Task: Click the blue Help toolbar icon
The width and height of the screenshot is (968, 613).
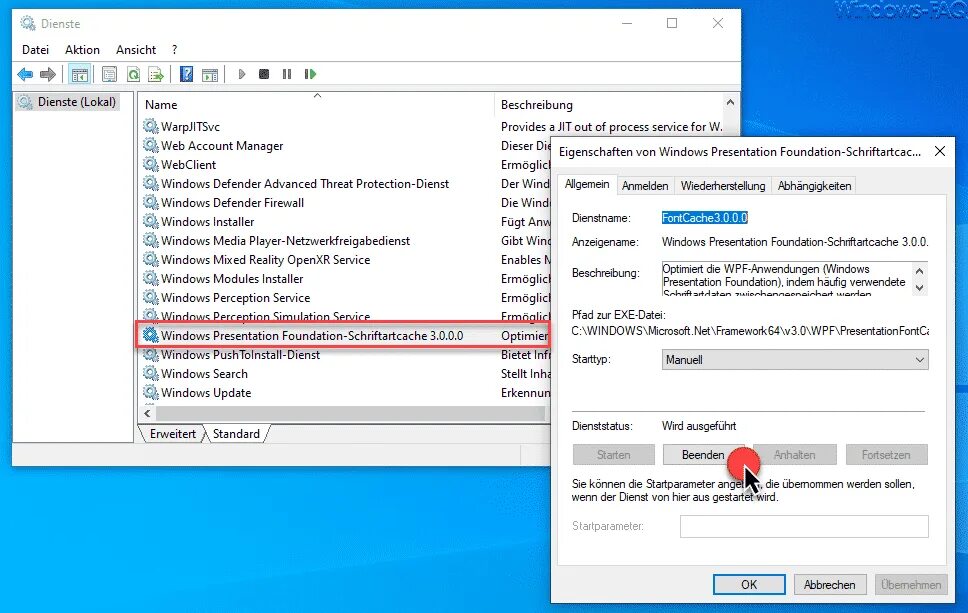Action: (x=186, y=75)
